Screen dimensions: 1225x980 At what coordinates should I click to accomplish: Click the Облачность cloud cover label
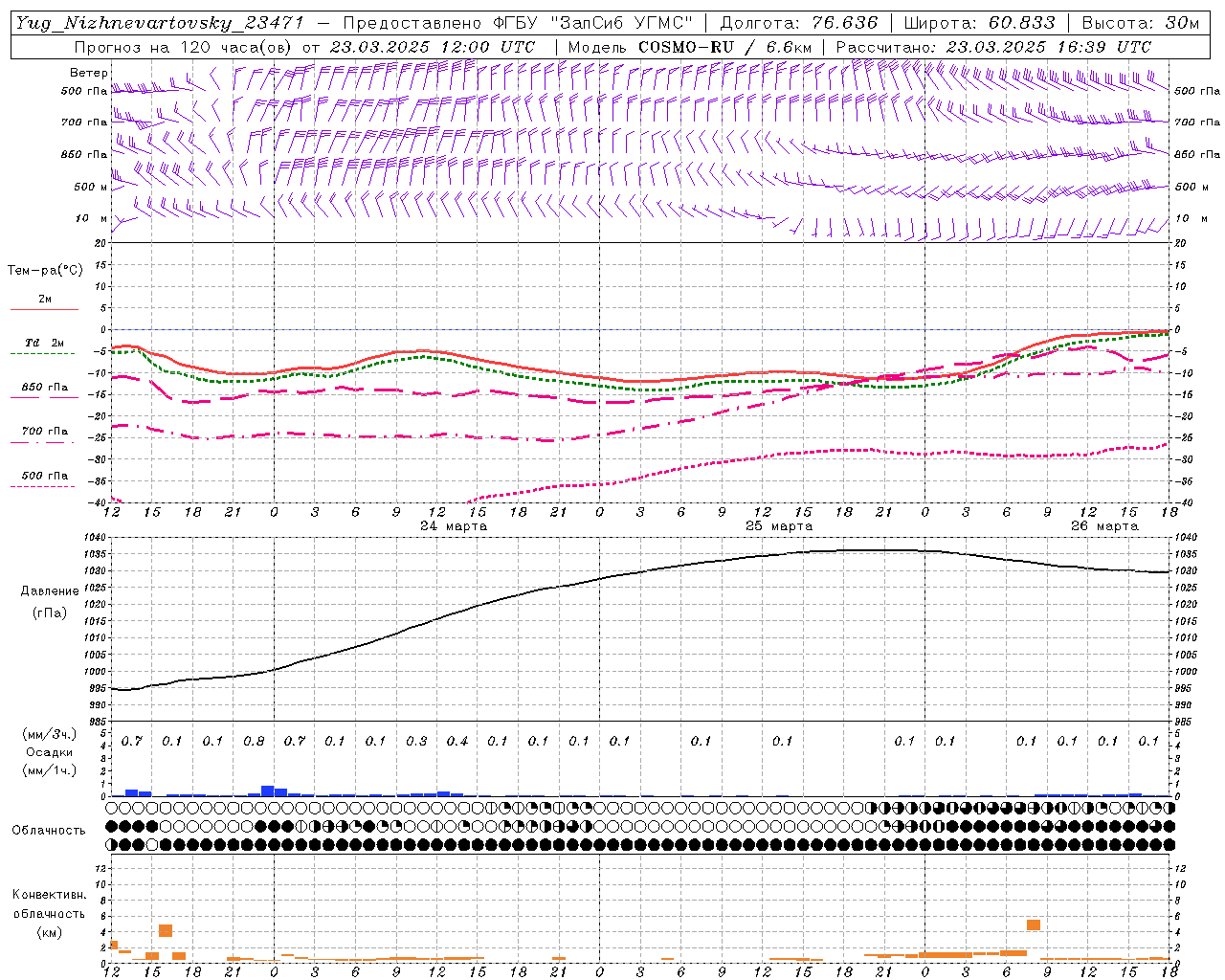click(x=49, y=831)
